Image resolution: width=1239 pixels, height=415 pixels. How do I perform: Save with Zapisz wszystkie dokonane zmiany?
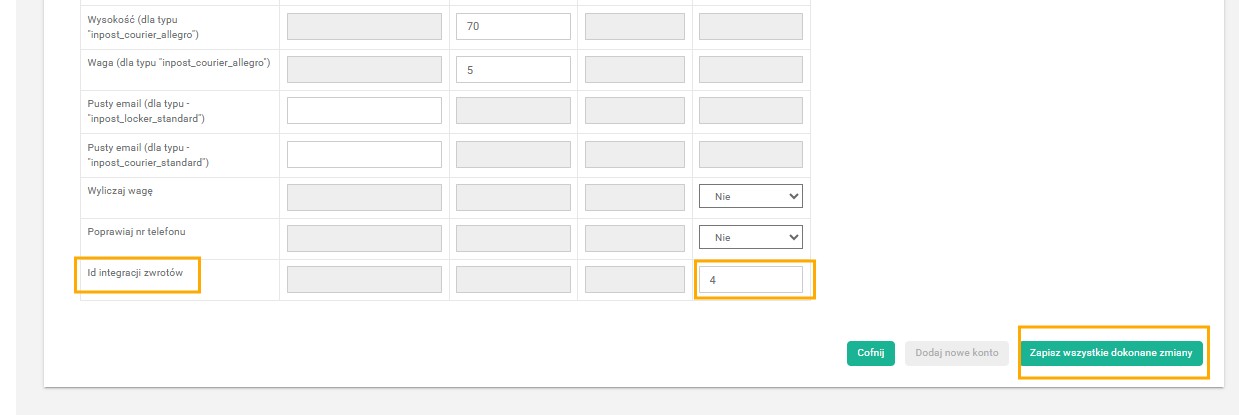(x=1111, y=354)
